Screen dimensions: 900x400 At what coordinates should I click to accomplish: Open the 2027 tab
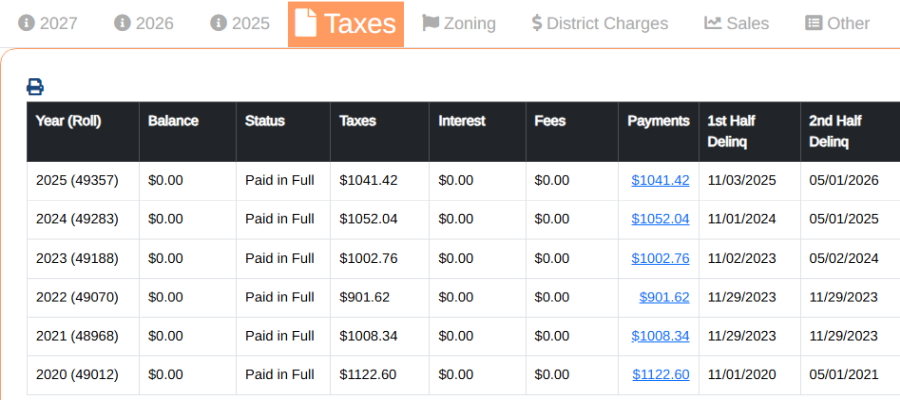click(x=48, y=24)
